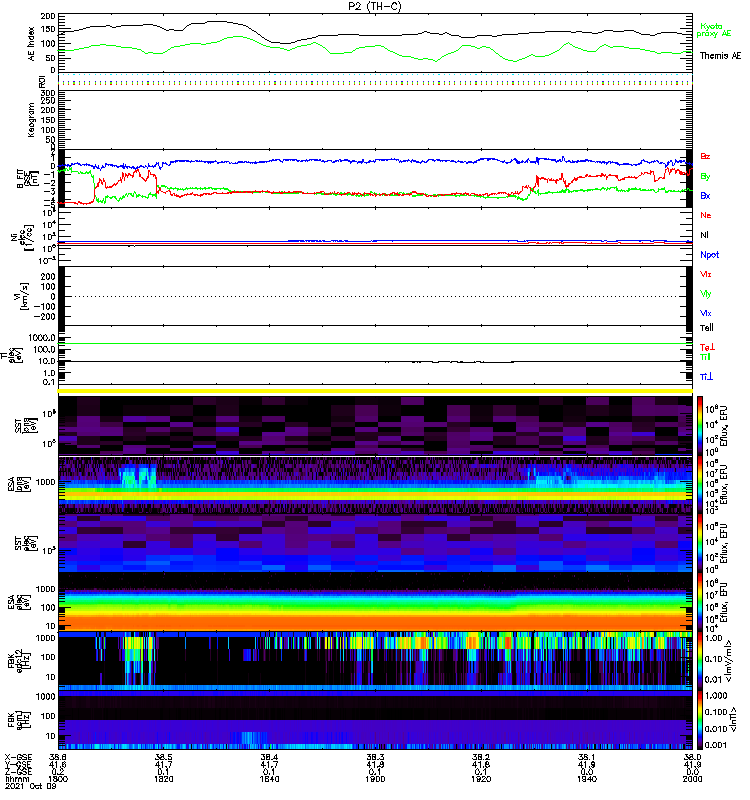Image resolution: width=750 pixels, height=800 pixels.
Task: Click the "1940" time tick label
Action: tap(587, 779)
